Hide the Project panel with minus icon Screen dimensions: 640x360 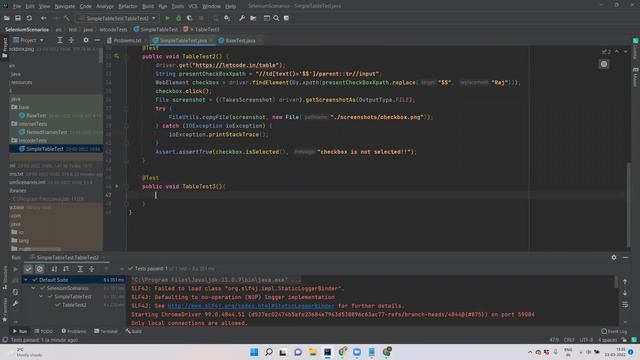pyautogui.click(x=97, y=40)
